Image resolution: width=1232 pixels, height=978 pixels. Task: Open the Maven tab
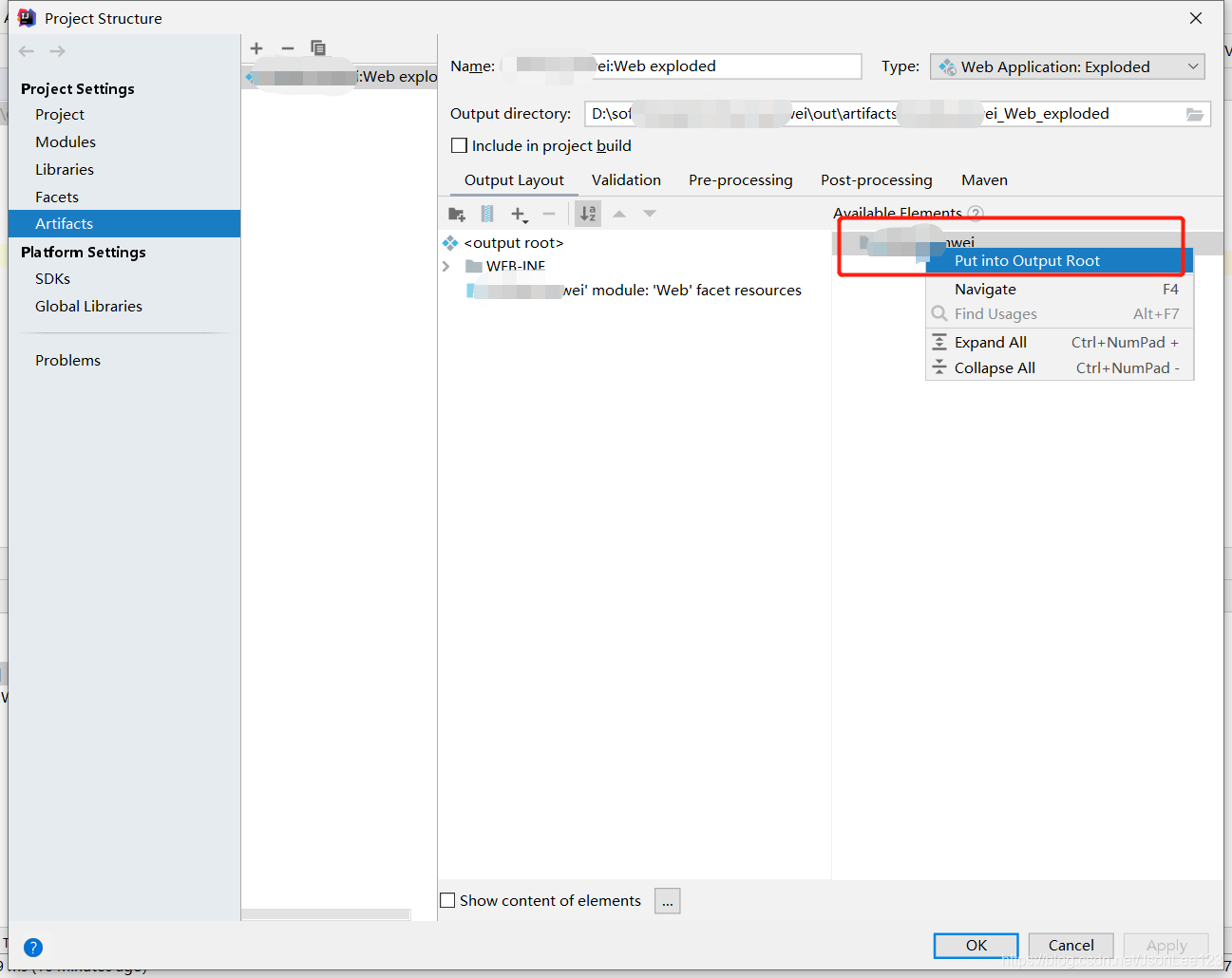coord(984,180)
